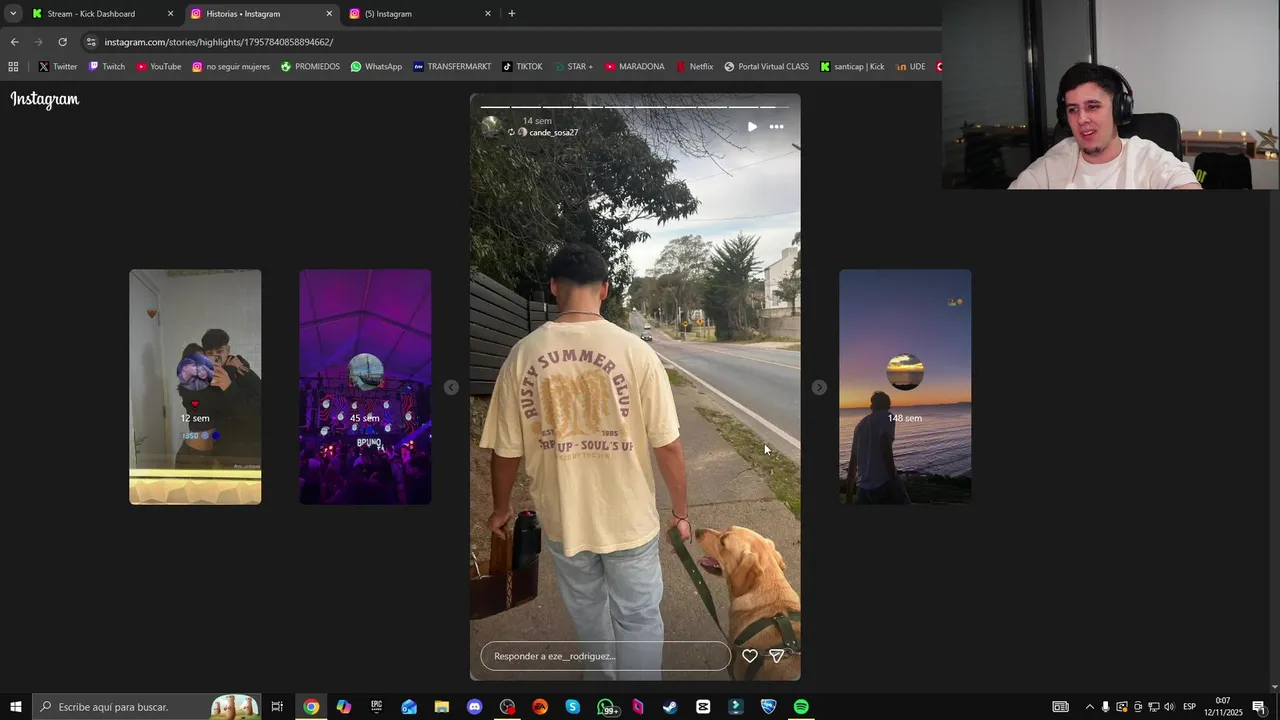Open the WhatsApp bookmark
The width and height of the screenshot is (1280, 720).
(x=376, y=67)
